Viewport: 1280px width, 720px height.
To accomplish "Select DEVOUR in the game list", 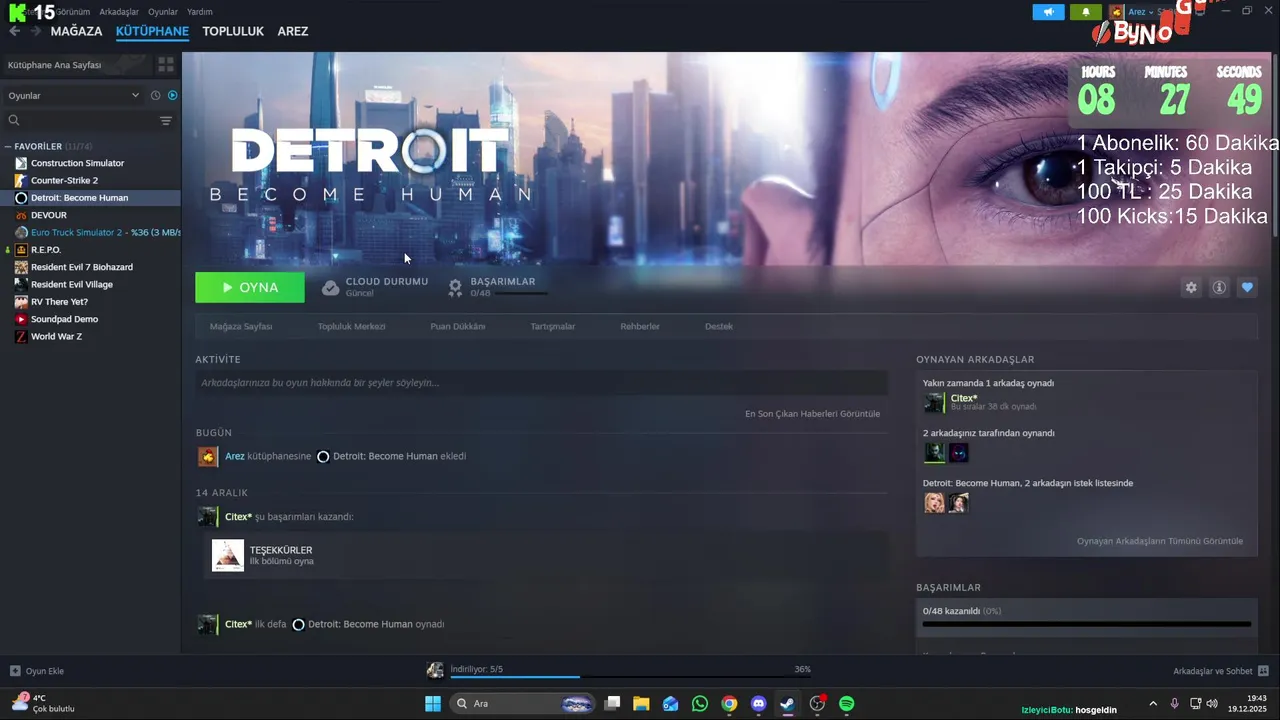I will coord(49,215).
